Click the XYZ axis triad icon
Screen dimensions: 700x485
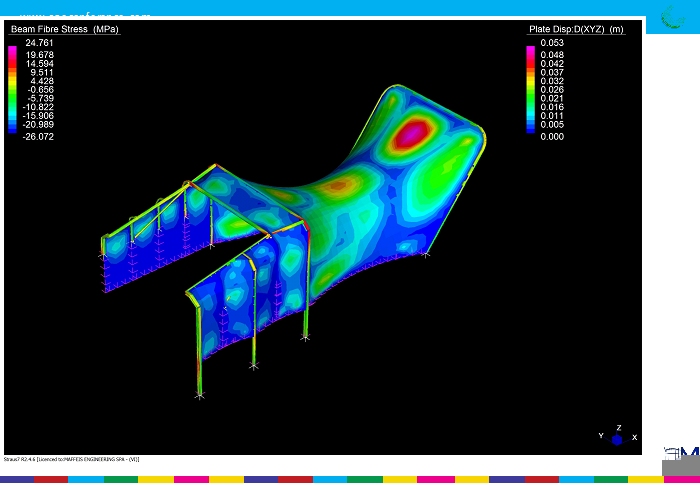(x=617, y=438)
